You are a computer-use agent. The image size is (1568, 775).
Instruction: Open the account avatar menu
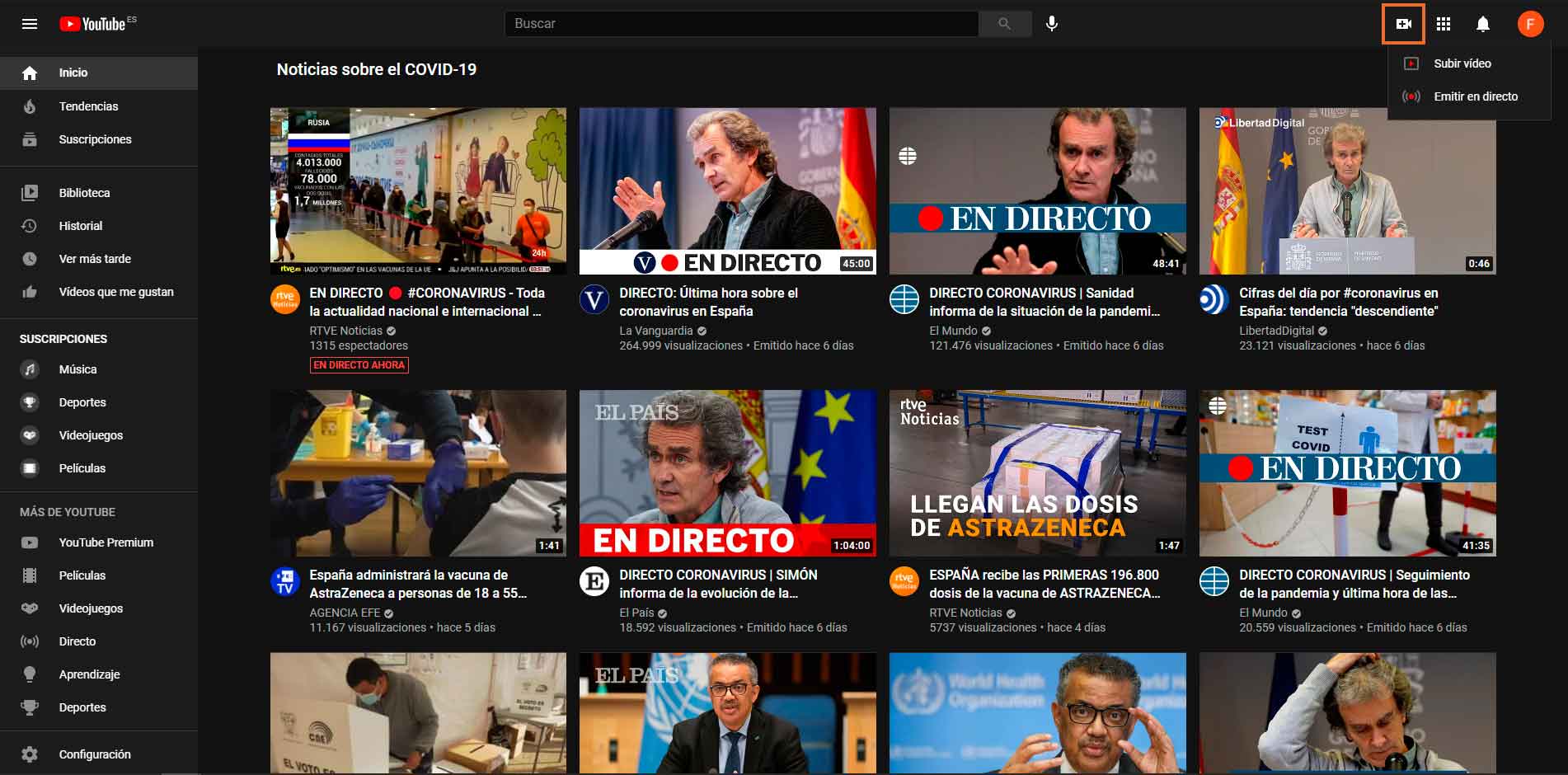[1530, 24]
